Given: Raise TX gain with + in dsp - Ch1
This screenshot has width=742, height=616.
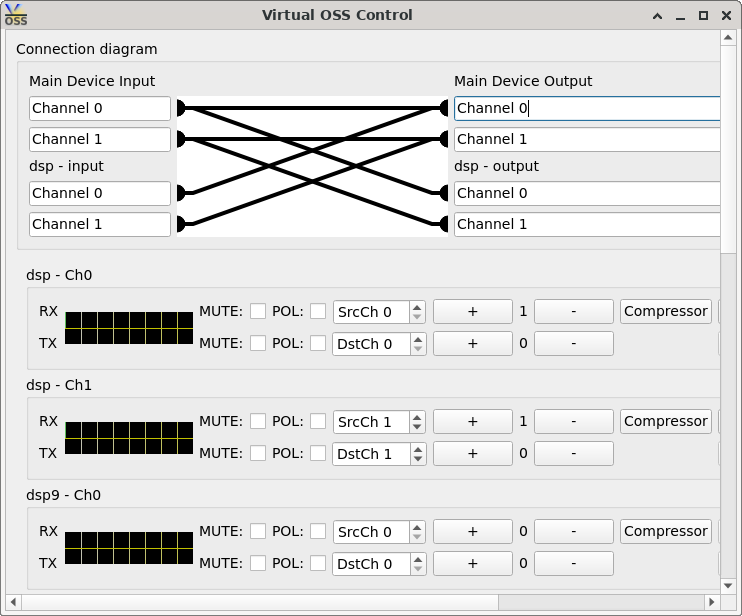Looking at the screenshot, I should [473, 453].
